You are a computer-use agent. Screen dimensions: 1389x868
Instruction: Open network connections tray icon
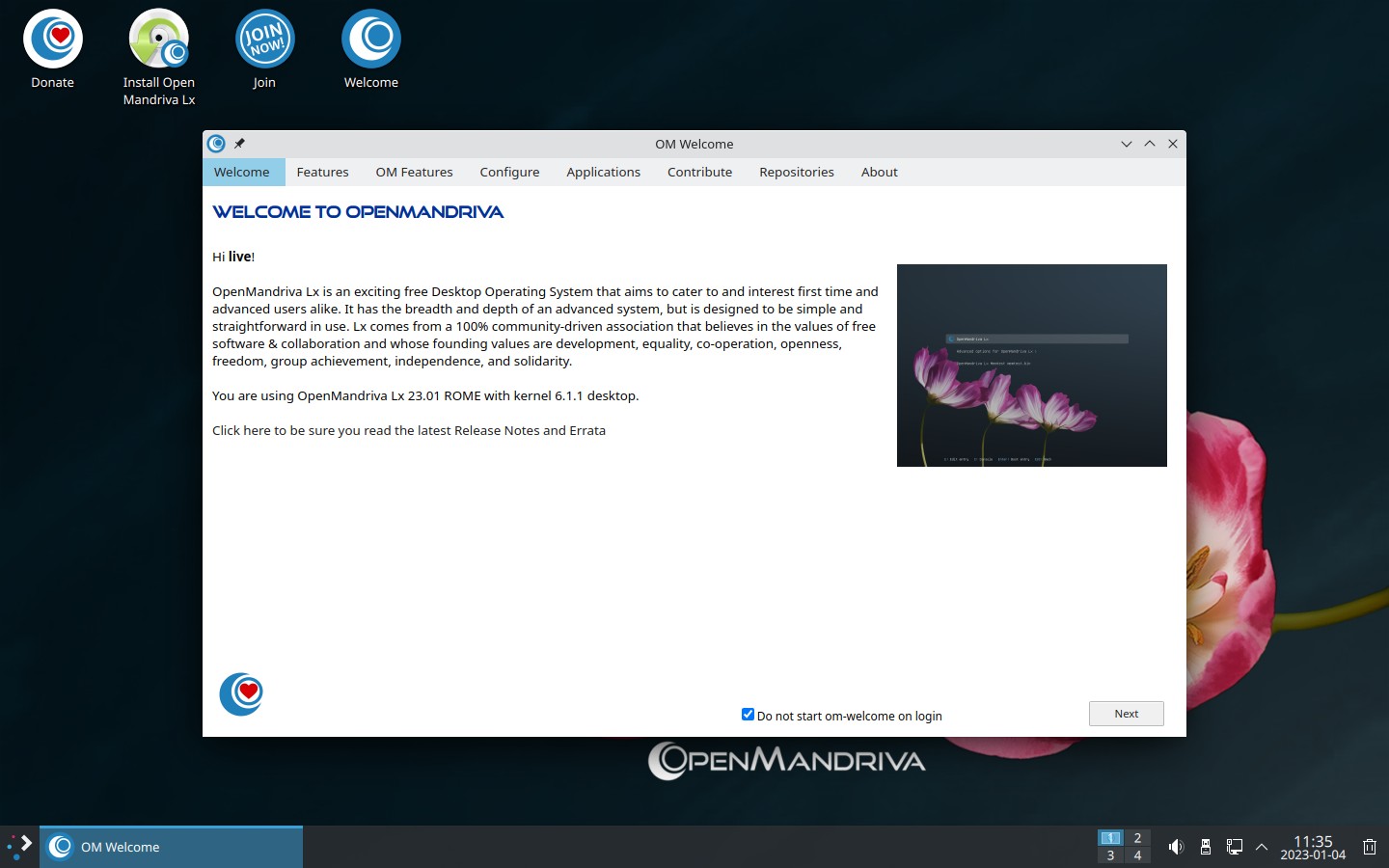(1234, 847)
